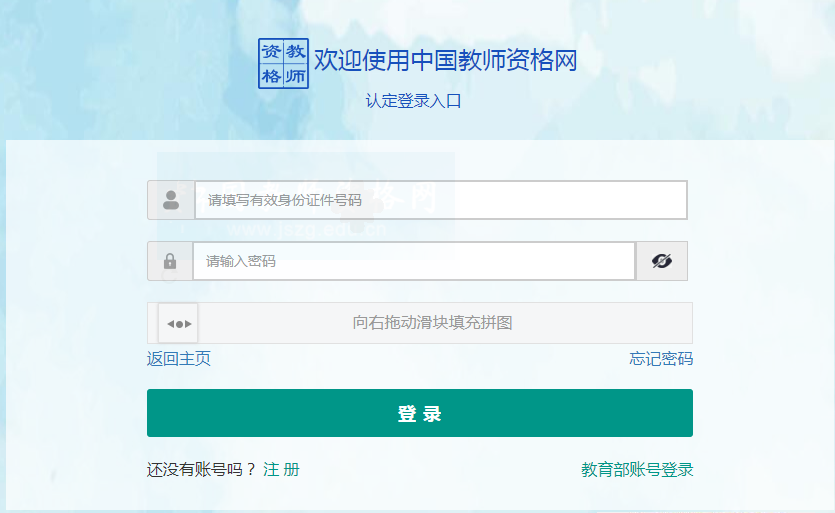Focus the 请填写有效身份证件号码 input field
Image resolution: width=835 pixels, height=513 pixels.
[440, 200]
